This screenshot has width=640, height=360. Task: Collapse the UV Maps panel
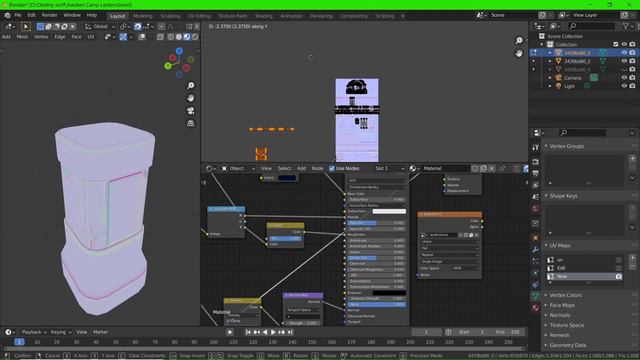click(546, 245)
